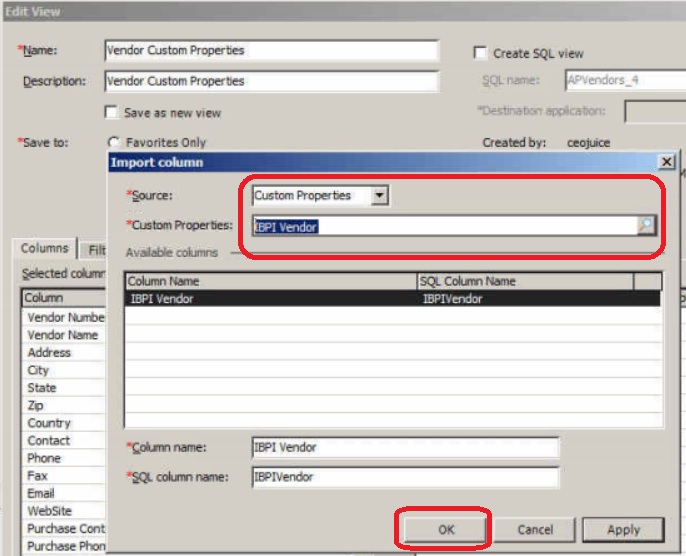Click the Column Name header
686x556 pixels.
tap(271, 281)
